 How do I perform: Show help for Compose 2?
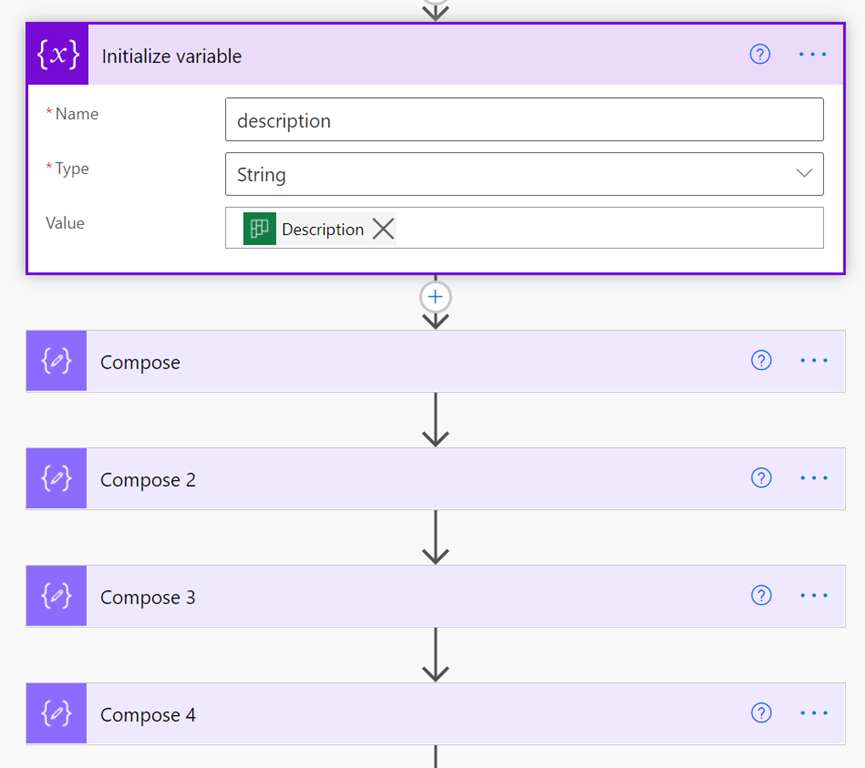coord(761,479)
